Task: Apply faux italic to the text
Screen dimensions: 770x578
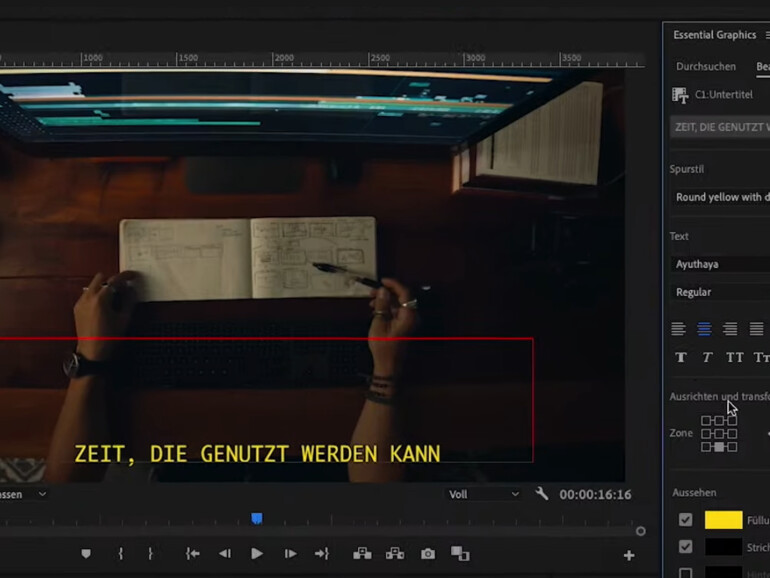Action: (x=707, y=357)
